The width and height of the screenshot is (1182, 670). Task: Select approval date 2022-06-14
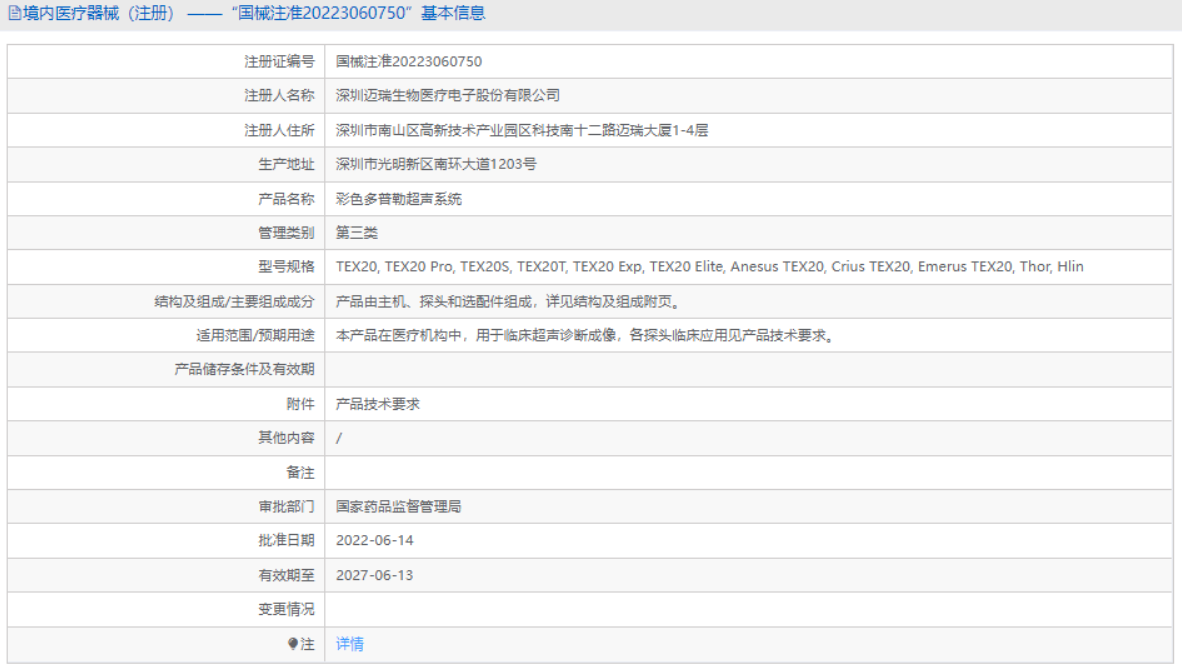[x=375, y=540]
